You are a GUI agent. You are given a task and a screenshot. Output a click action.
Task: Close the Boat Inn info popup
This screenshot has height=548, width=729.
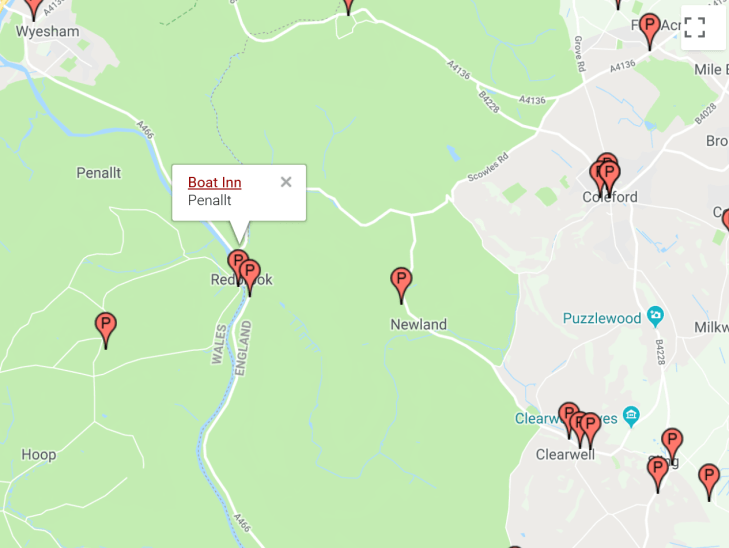[286, 182]
